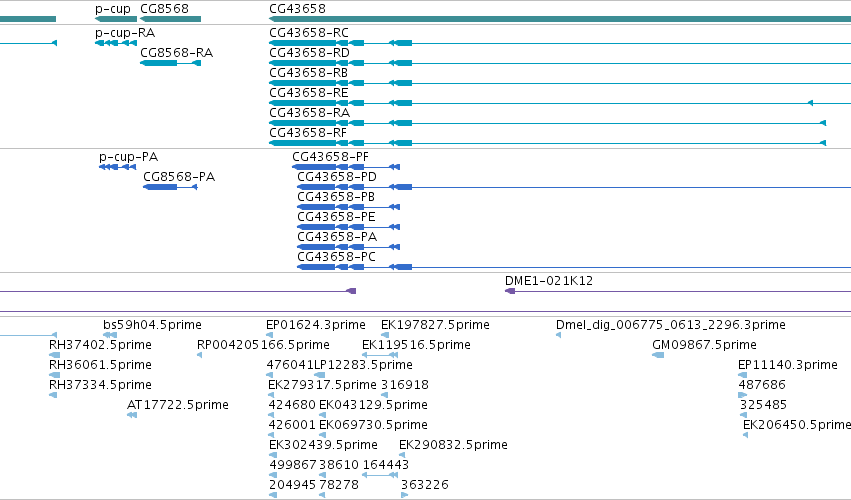
Task: Open the 363226 insertion label
Action: point(425,485)
